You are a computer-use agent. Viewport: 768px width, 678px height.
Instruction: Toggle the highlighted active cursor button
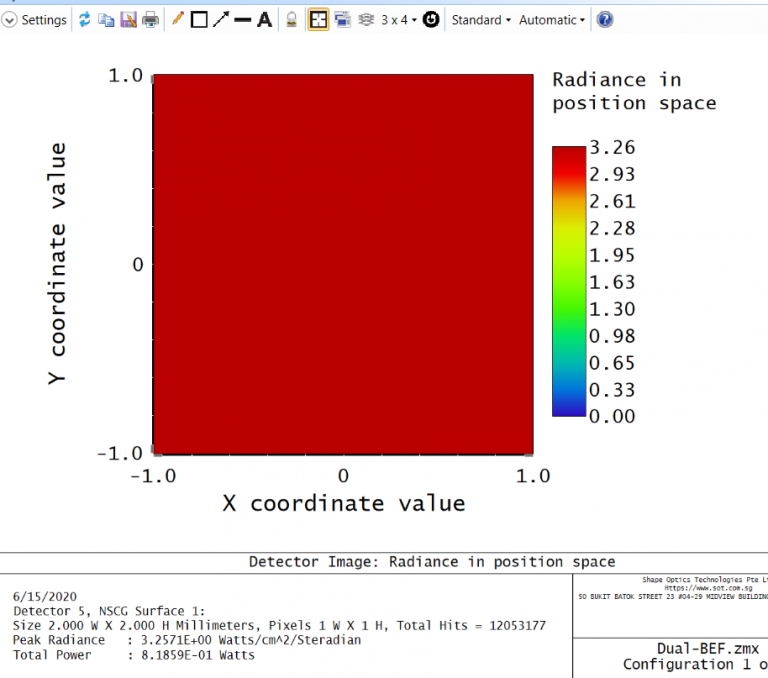(318, 20)
